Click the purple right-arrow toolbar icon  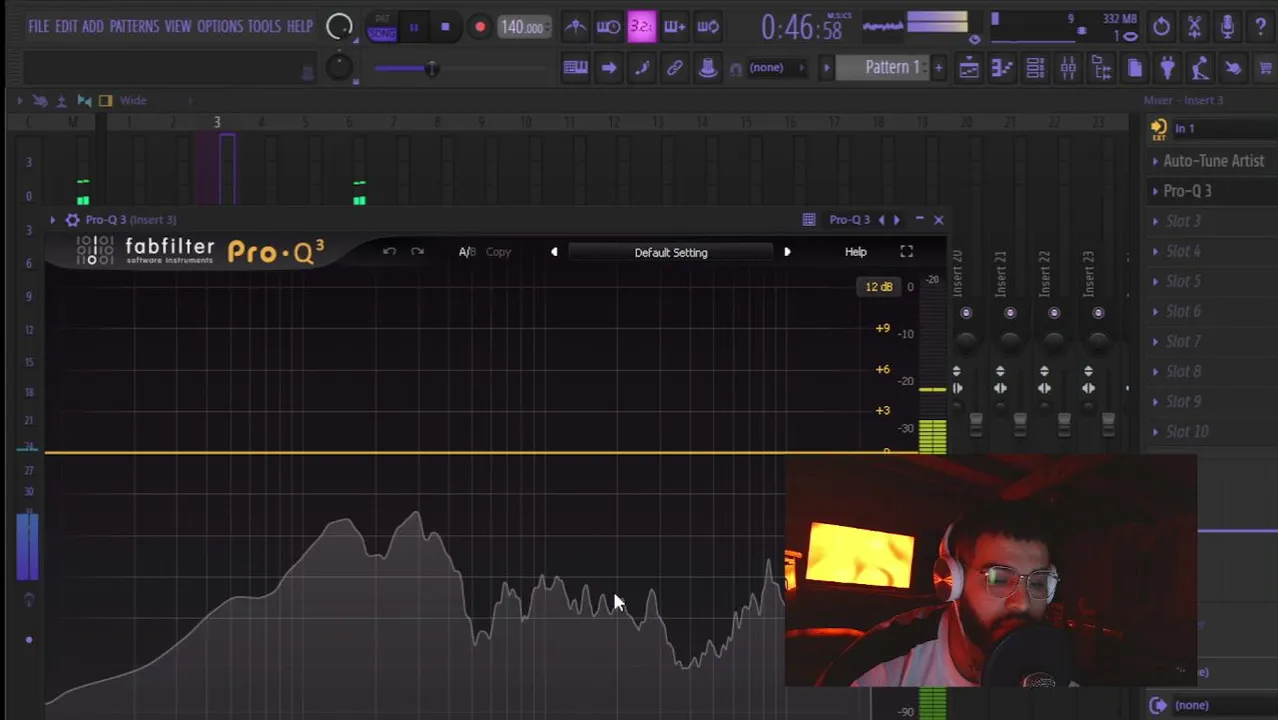coord(608,68)
